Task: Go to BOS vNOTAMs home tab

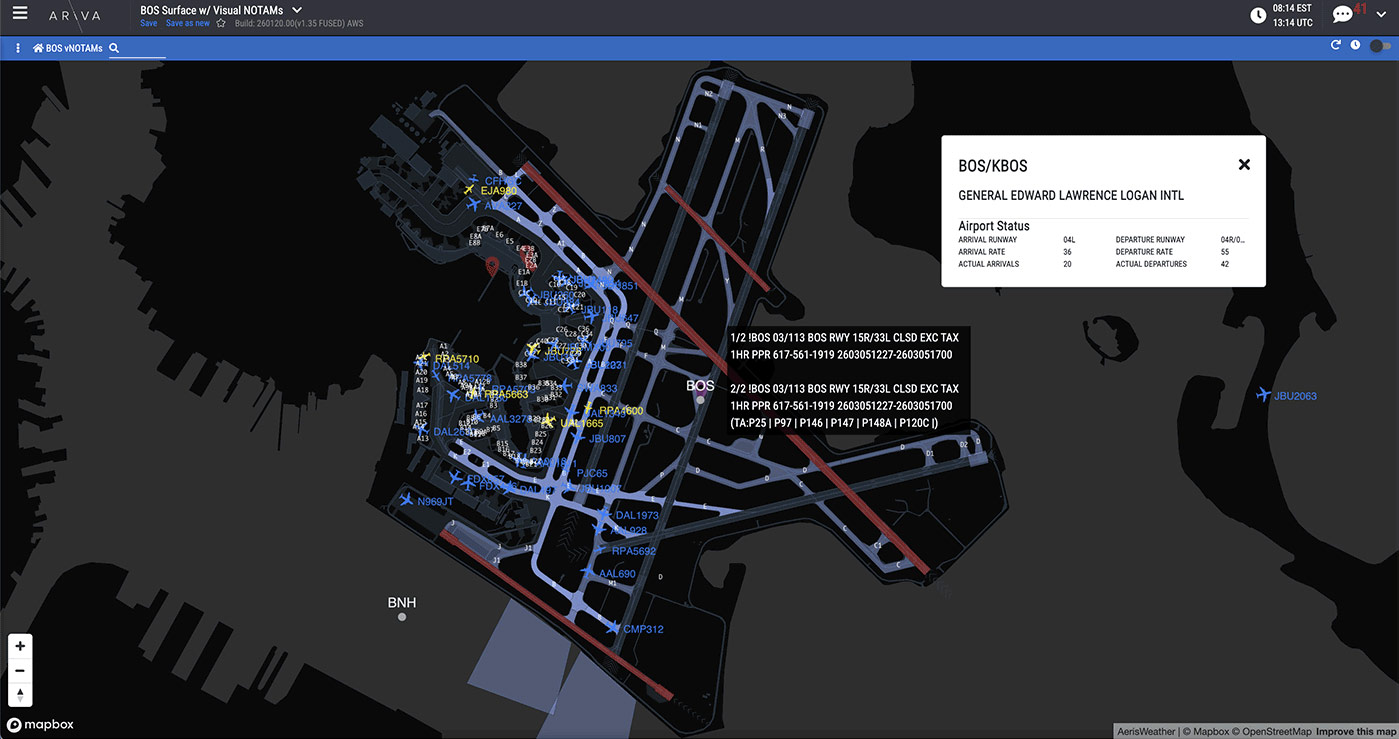Action: pyautogui.click(x=68, y=48)
